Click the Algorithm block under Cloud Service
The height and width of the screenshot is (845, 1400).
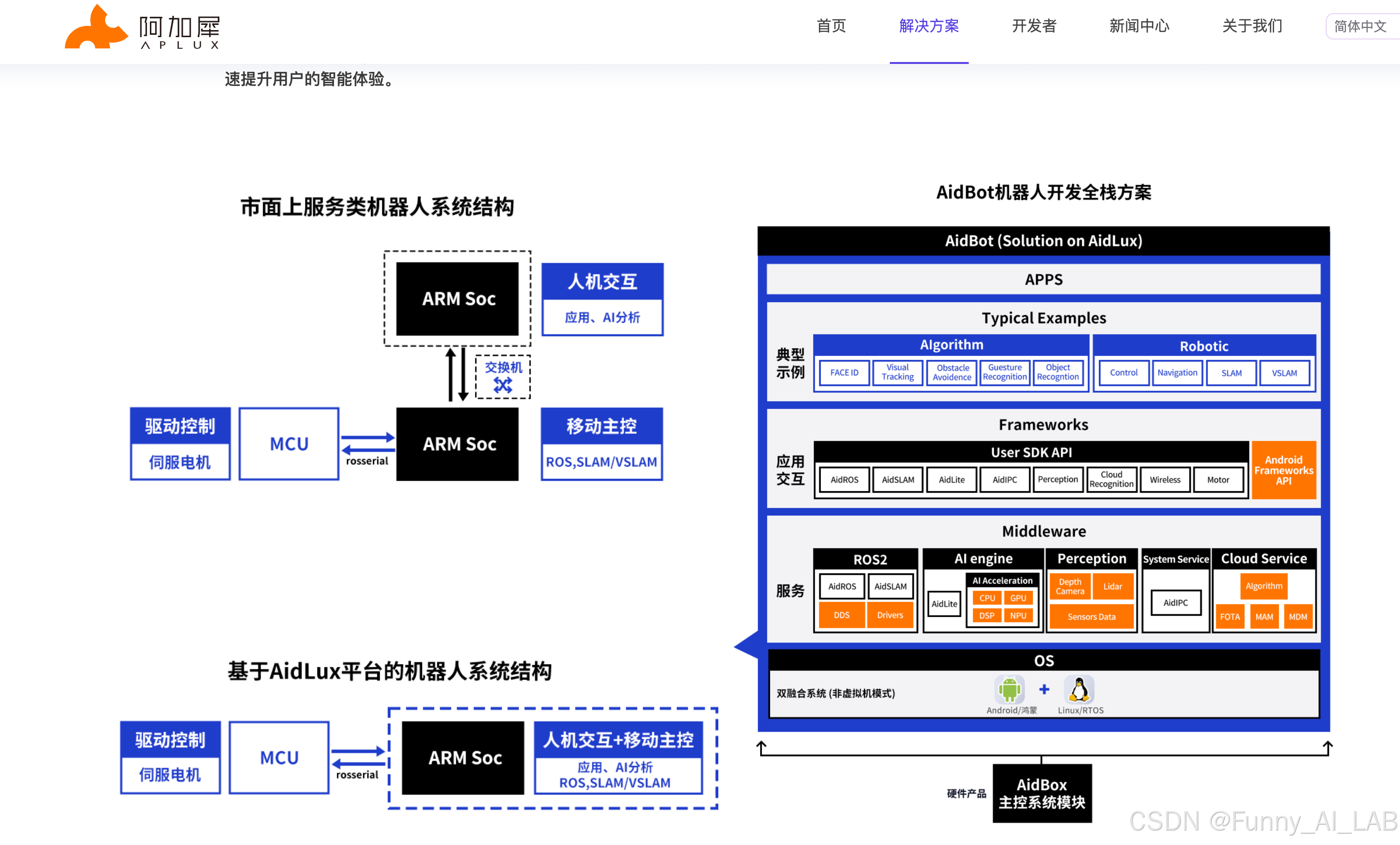tap(1264, 587)
